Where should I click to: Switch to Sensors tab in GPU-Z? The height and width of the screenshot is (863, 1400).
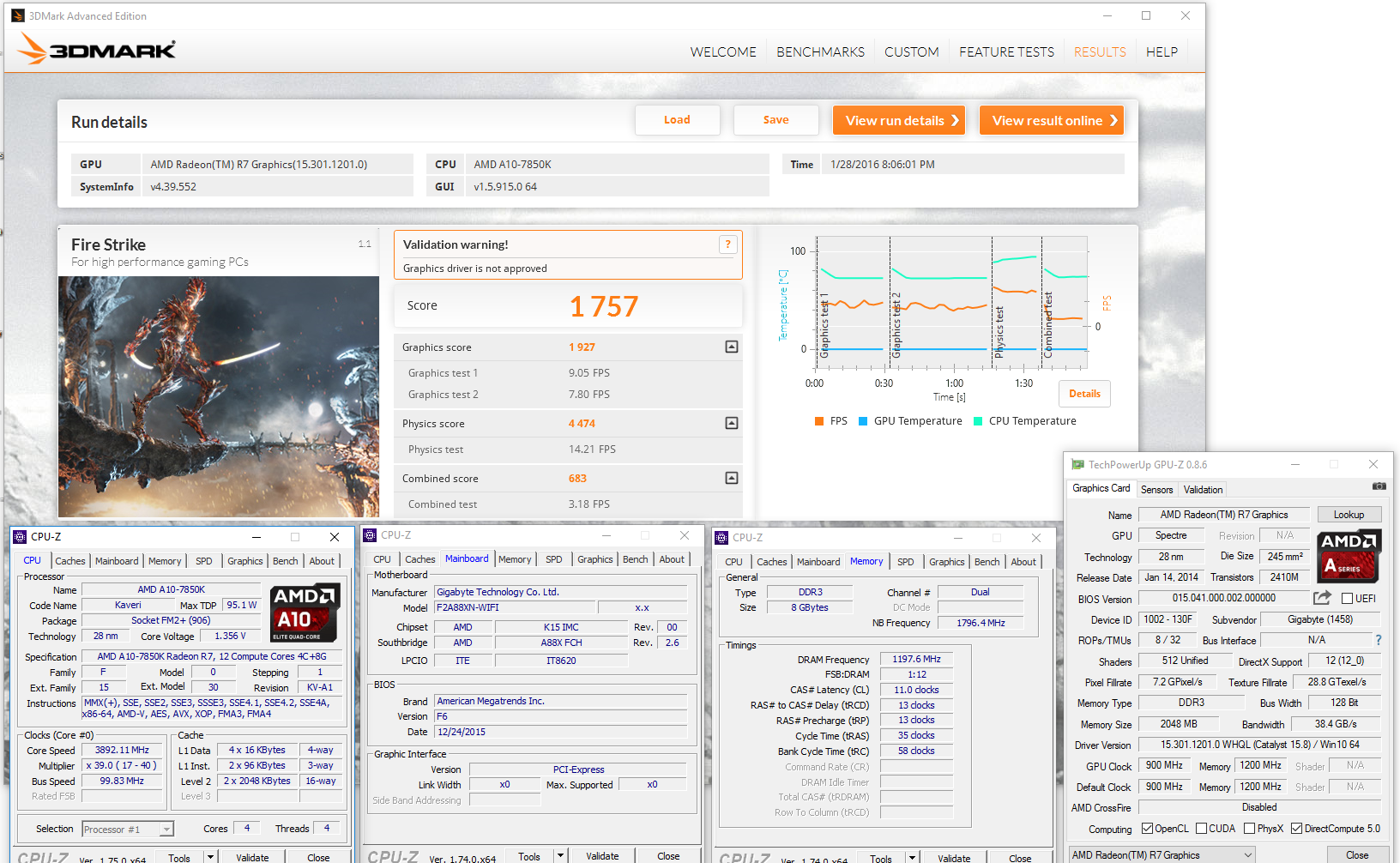pos(1156,490)
